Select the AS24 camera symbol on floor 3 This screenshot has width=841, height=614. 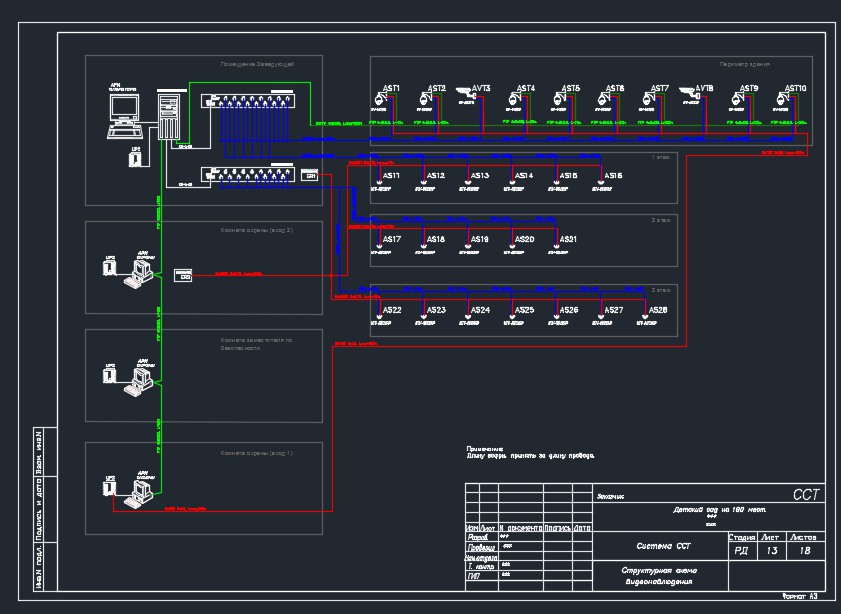tap(468, 317)
